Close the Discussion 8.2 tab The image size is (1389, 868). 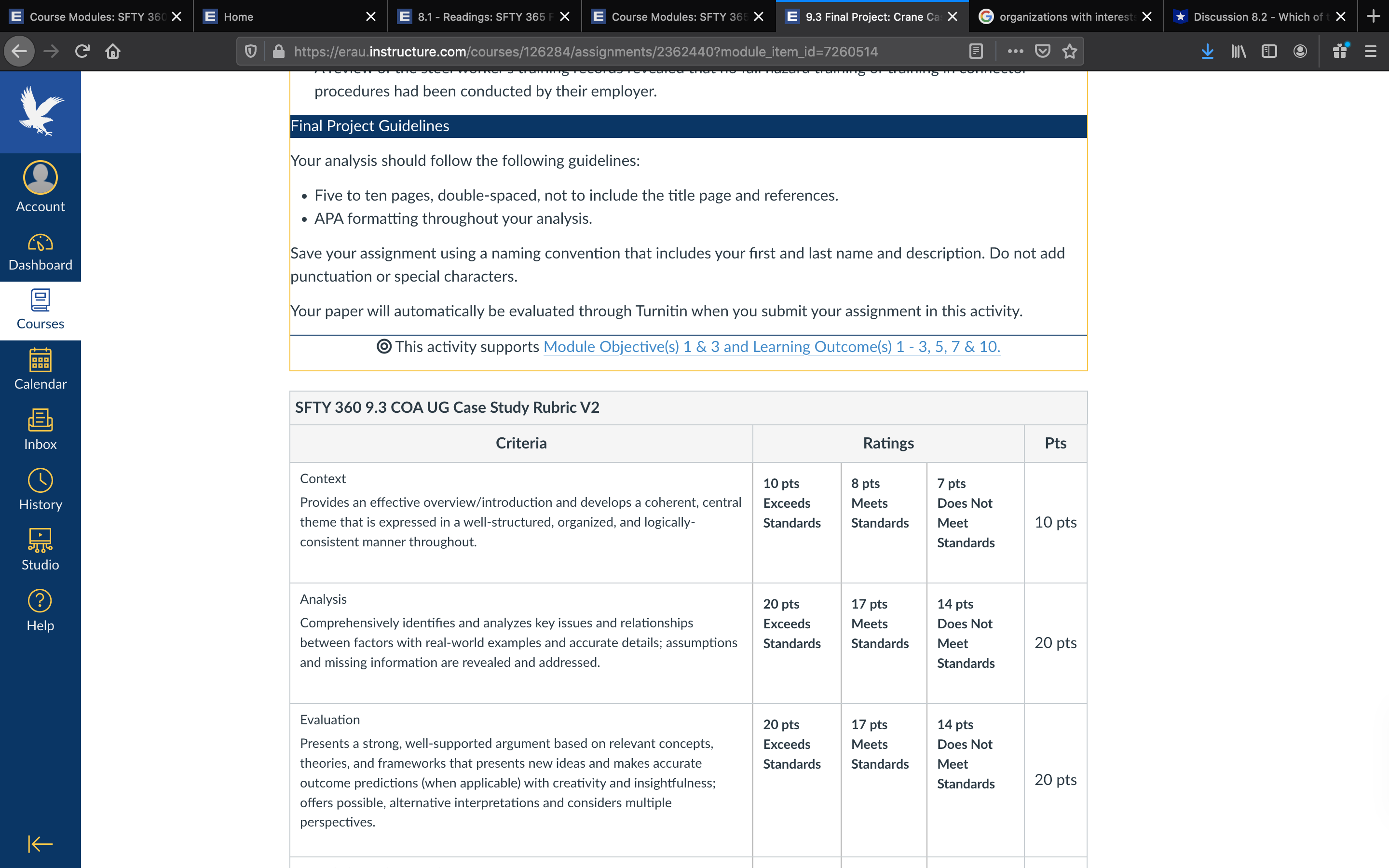tap(1341, 17)
